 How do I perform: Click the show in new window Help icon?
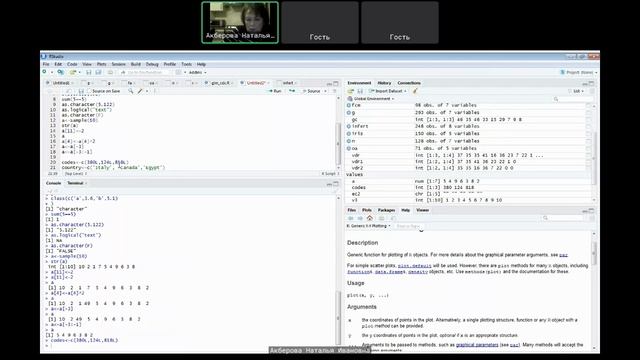[x=393, y=218]
